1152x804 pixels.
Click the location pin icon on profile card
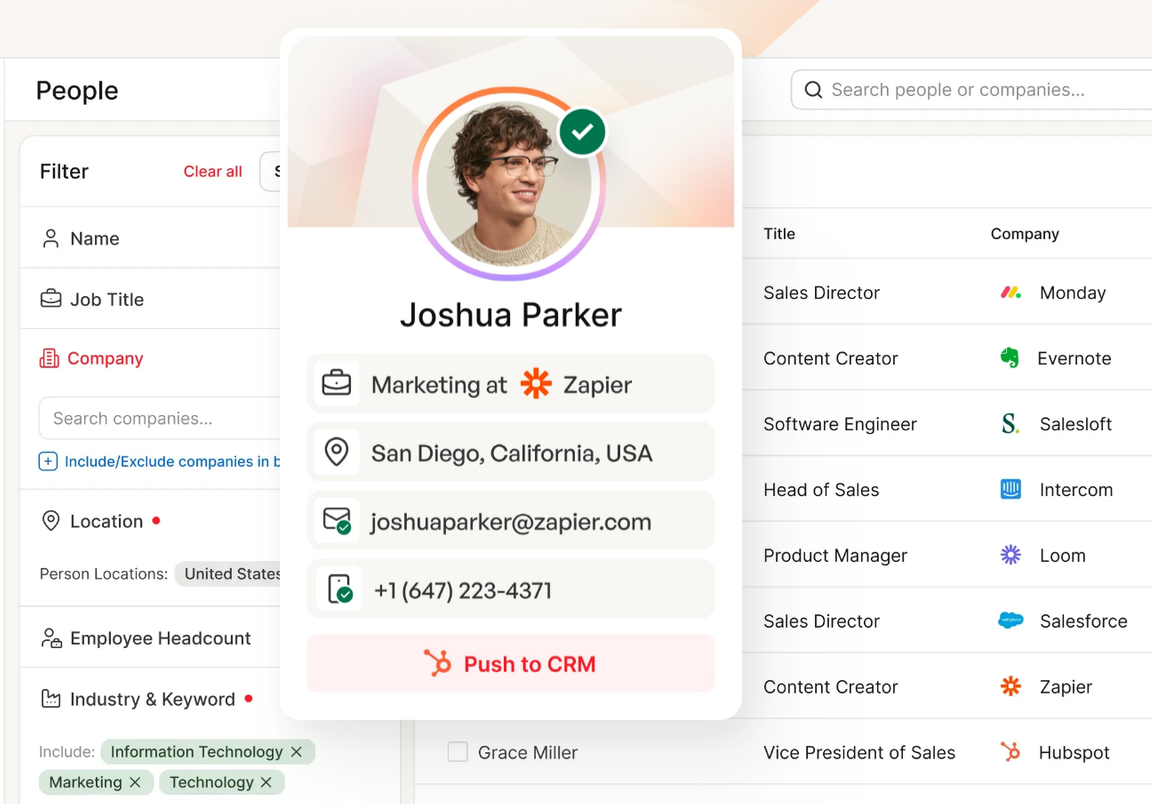(336, 452)
